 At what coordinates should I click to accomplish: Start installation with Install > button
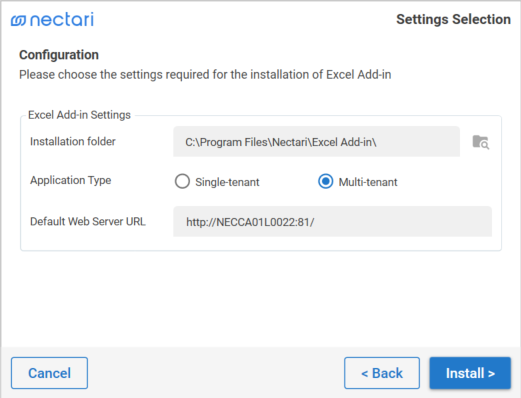[x=470, y=373]
